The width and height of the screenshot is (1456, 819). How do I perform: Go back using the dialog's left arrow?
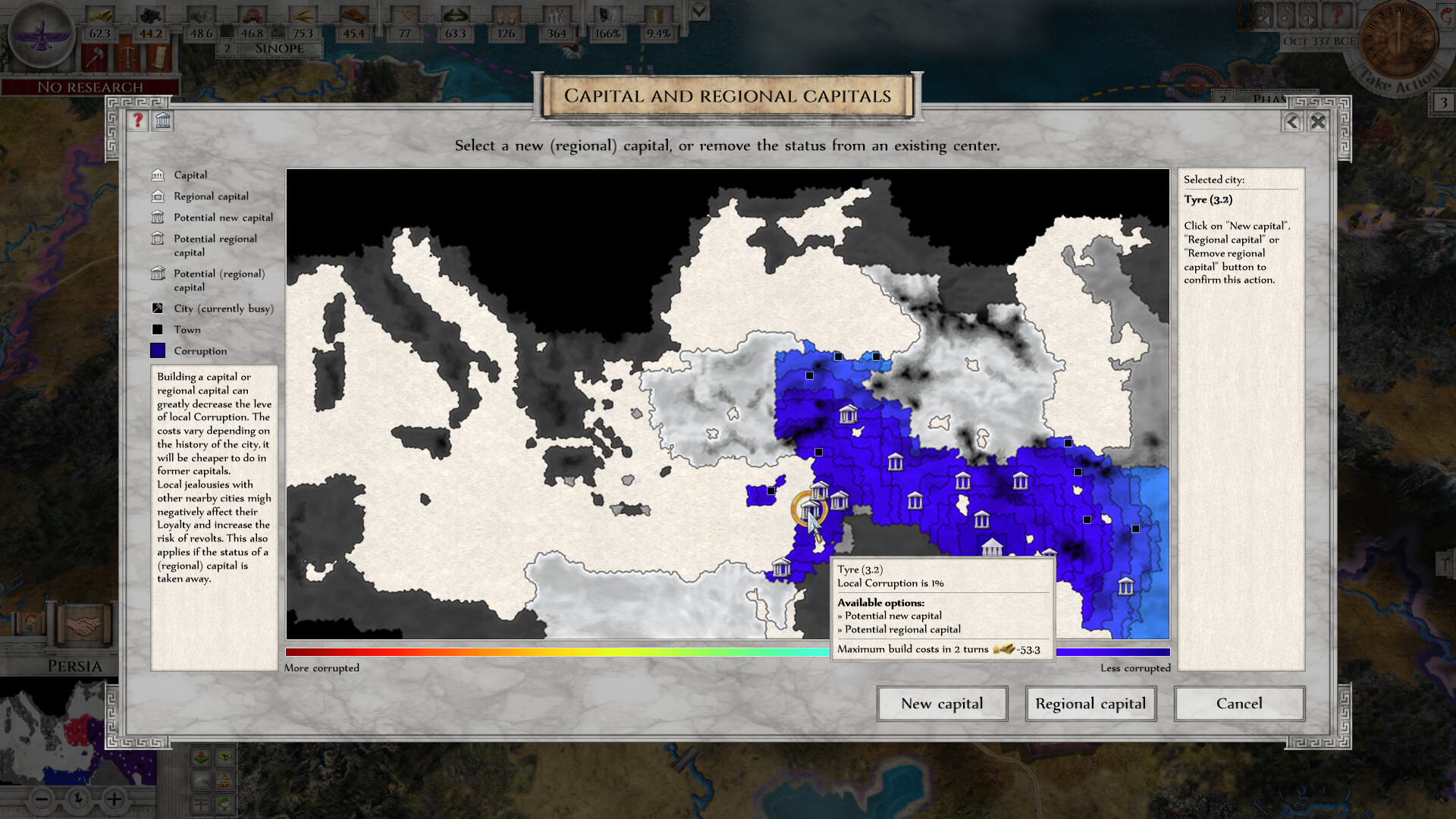coord(1291,121)
